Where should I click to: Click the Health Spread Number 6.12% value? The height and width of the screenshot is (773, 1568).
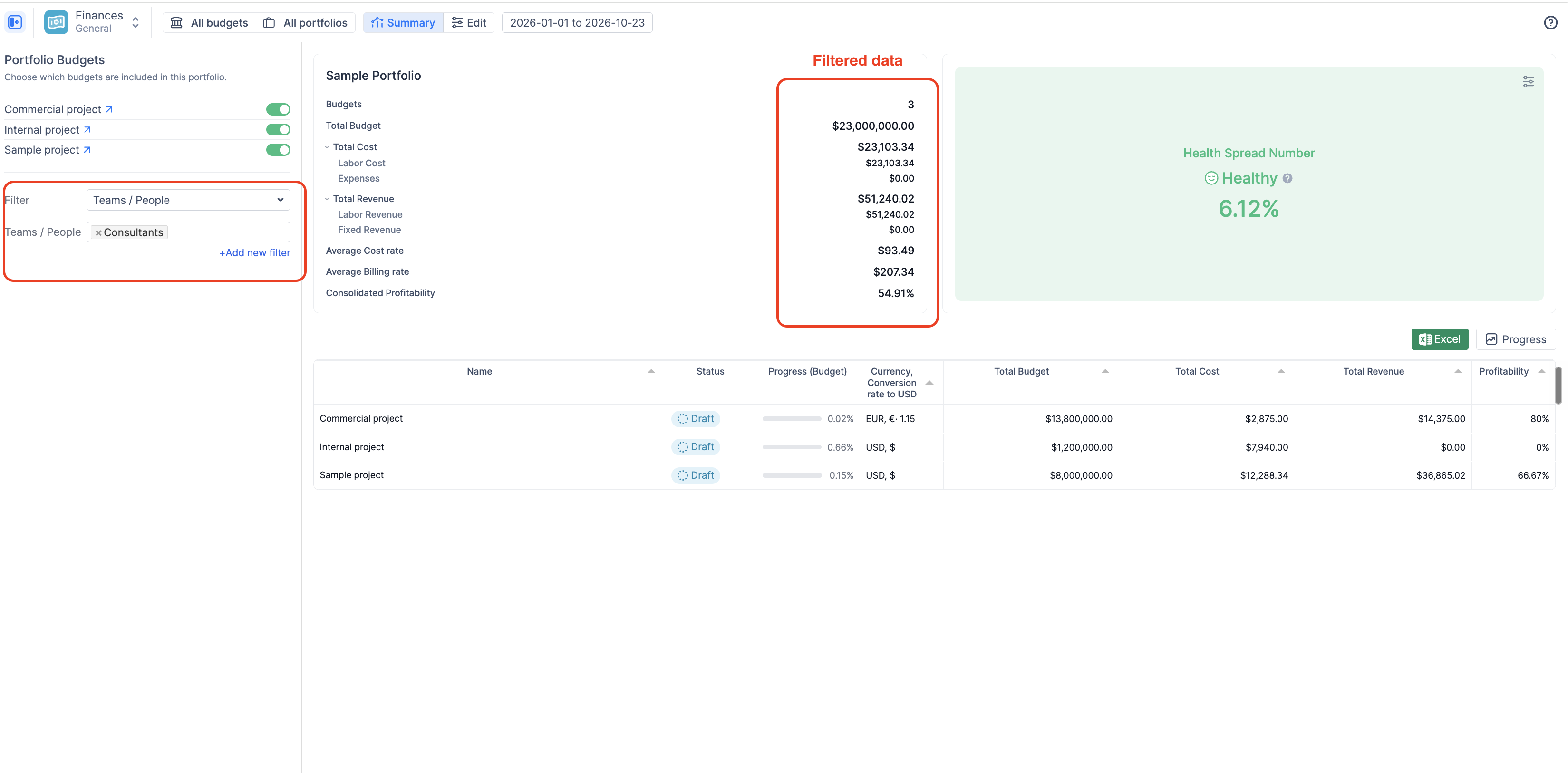(x=1249, y=209)
